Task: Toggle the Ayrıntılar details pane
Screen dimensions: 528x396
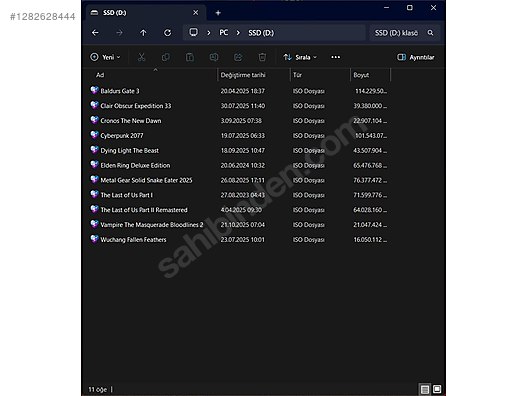Action: click(x=416, y=57)
